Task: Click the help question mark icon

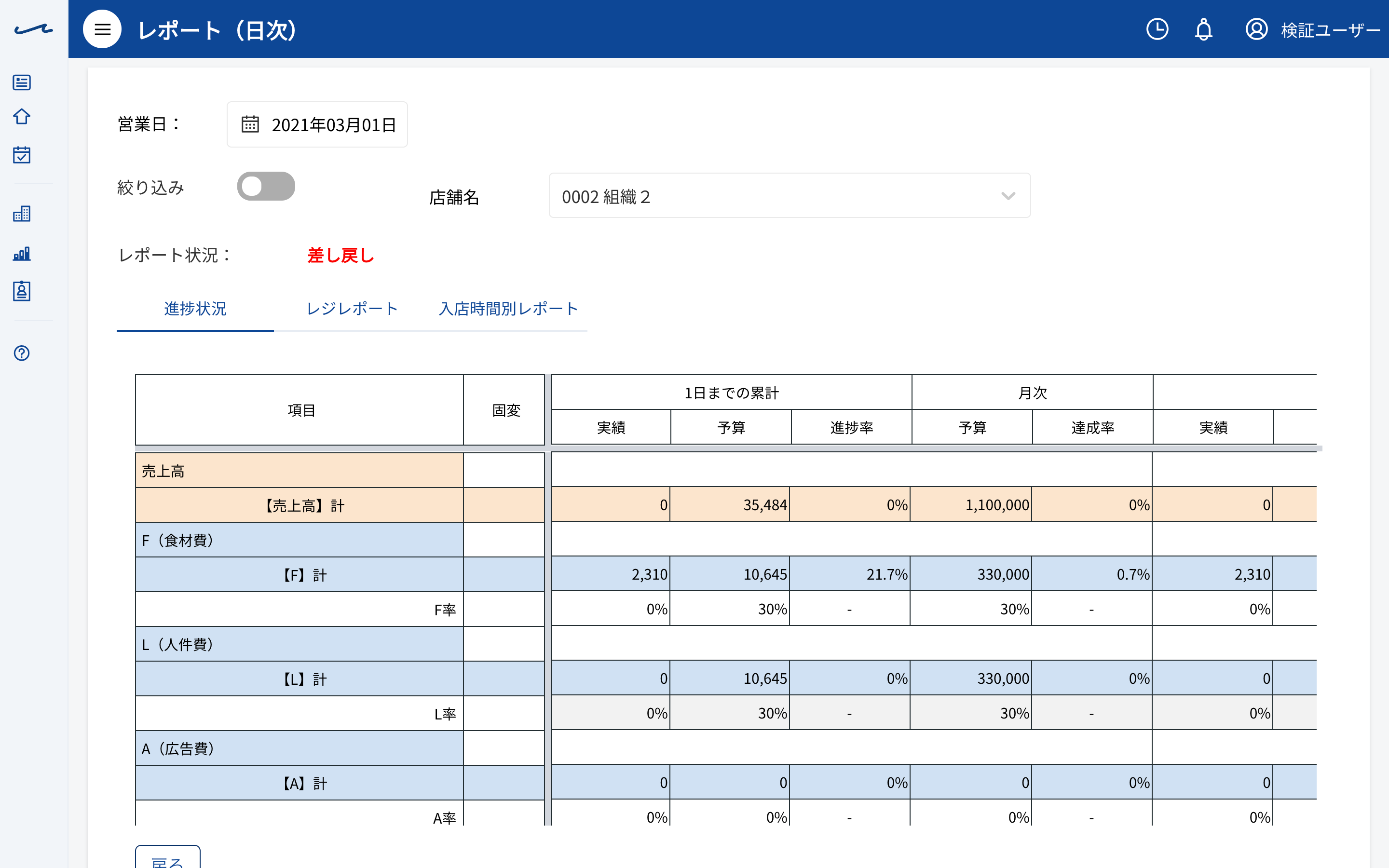Action: click(x=22, y=353)
